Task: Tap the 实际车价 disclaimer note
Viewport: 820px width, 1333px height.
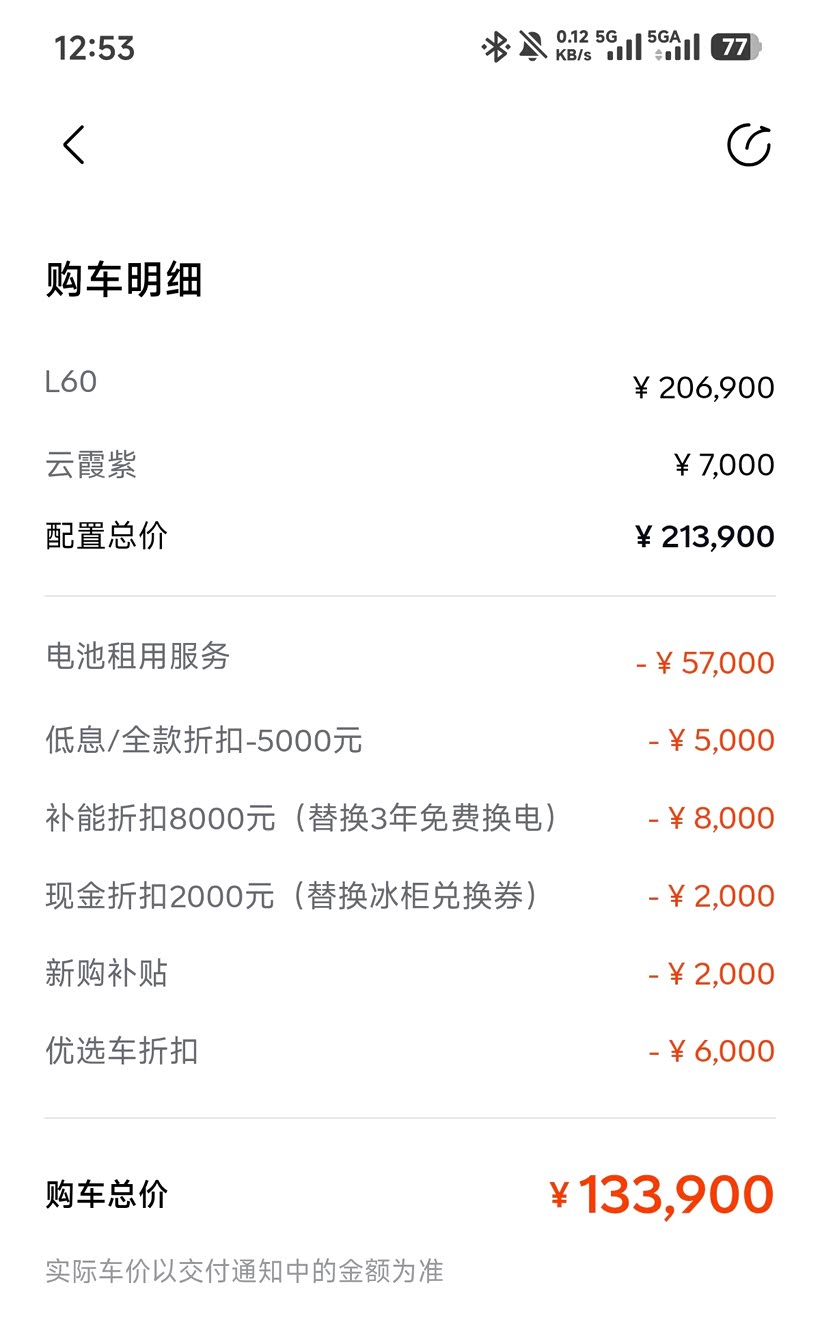Action: [244, 1272]
